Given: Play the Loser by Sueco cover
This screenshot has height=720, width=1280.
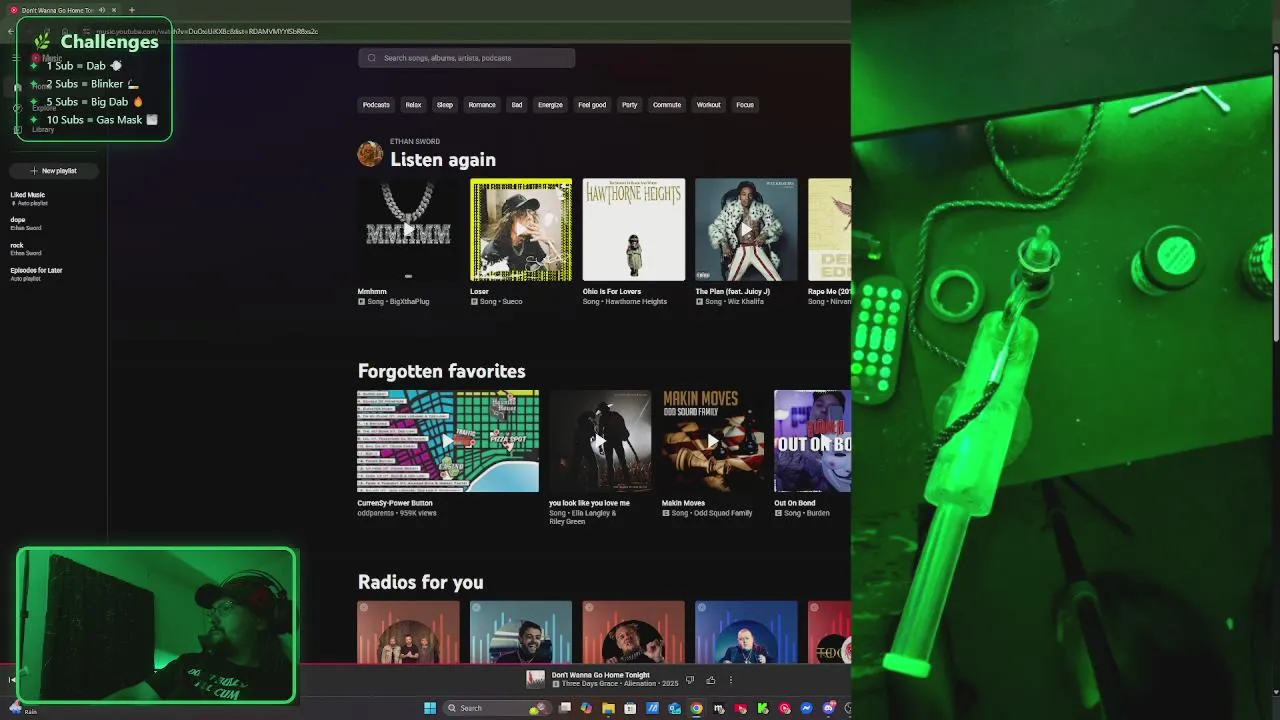Looking at the screenshot, I should click(521, 230).
